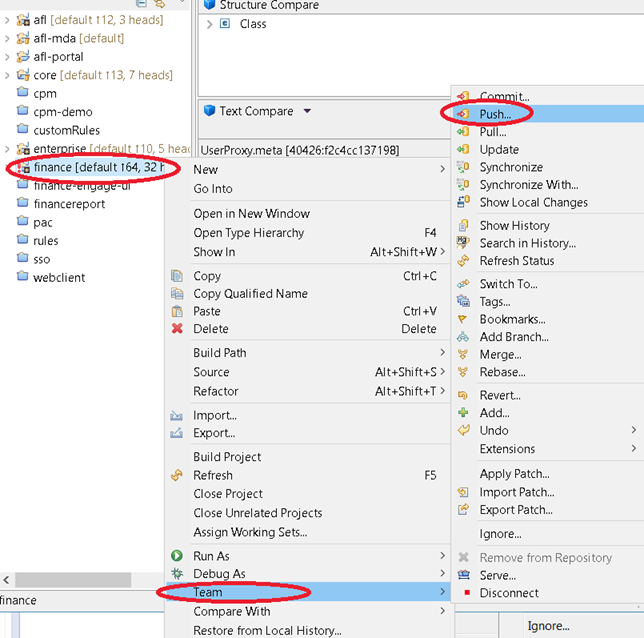
Task: Click the red Delete icon in context menu
Action: 177,329
